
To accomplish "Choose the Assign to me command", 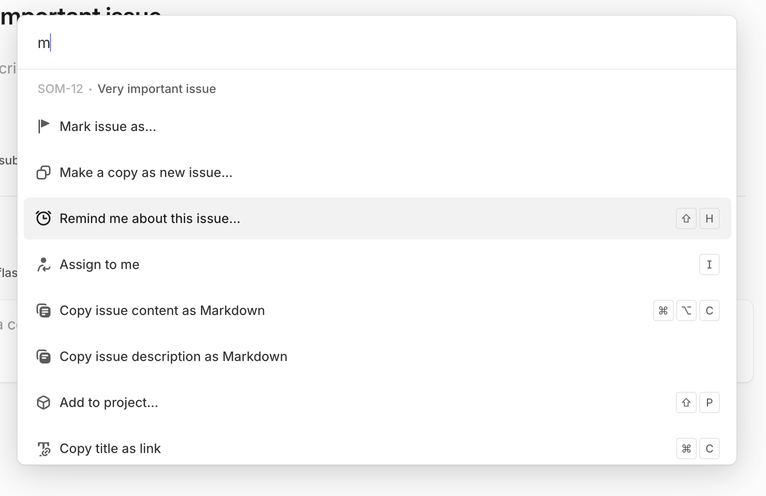I will tap(99, 264).
